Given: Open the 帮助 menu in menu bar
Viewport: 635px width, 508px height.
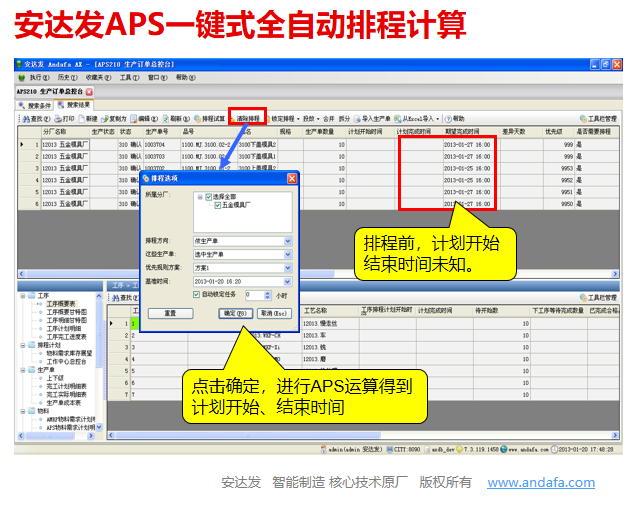Looking at the screenshot, I should pos(185,77).
